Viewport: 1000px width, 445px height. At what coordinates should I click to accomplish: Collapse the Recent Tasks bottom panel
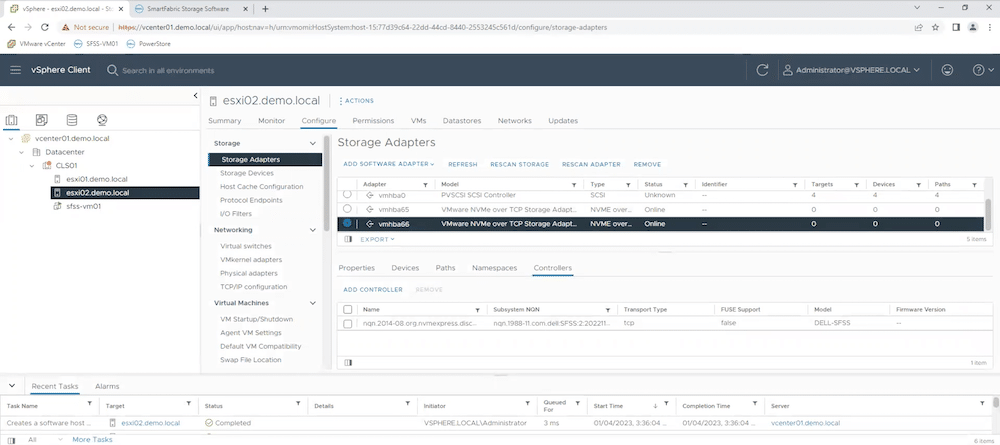coord(11,386)
